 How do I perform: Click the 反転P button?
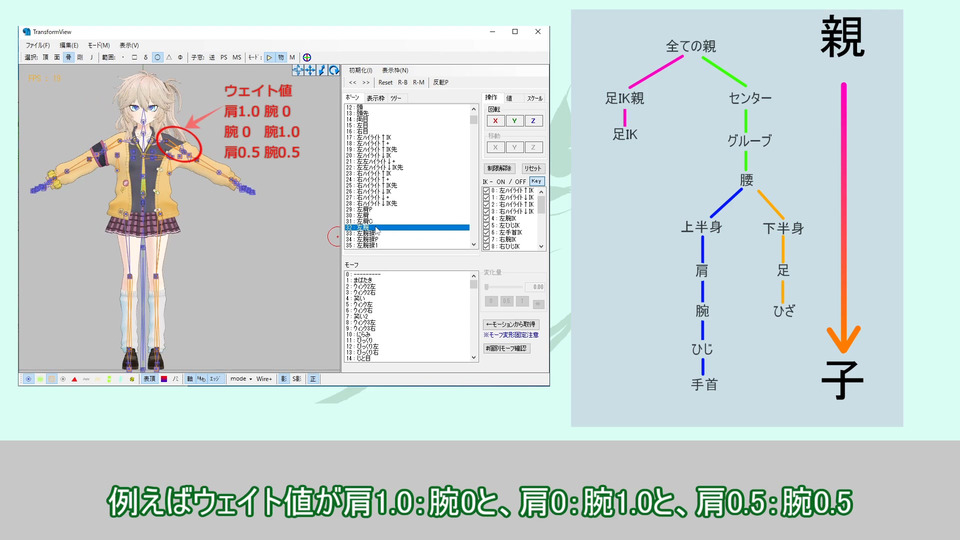tap(441, 82)
